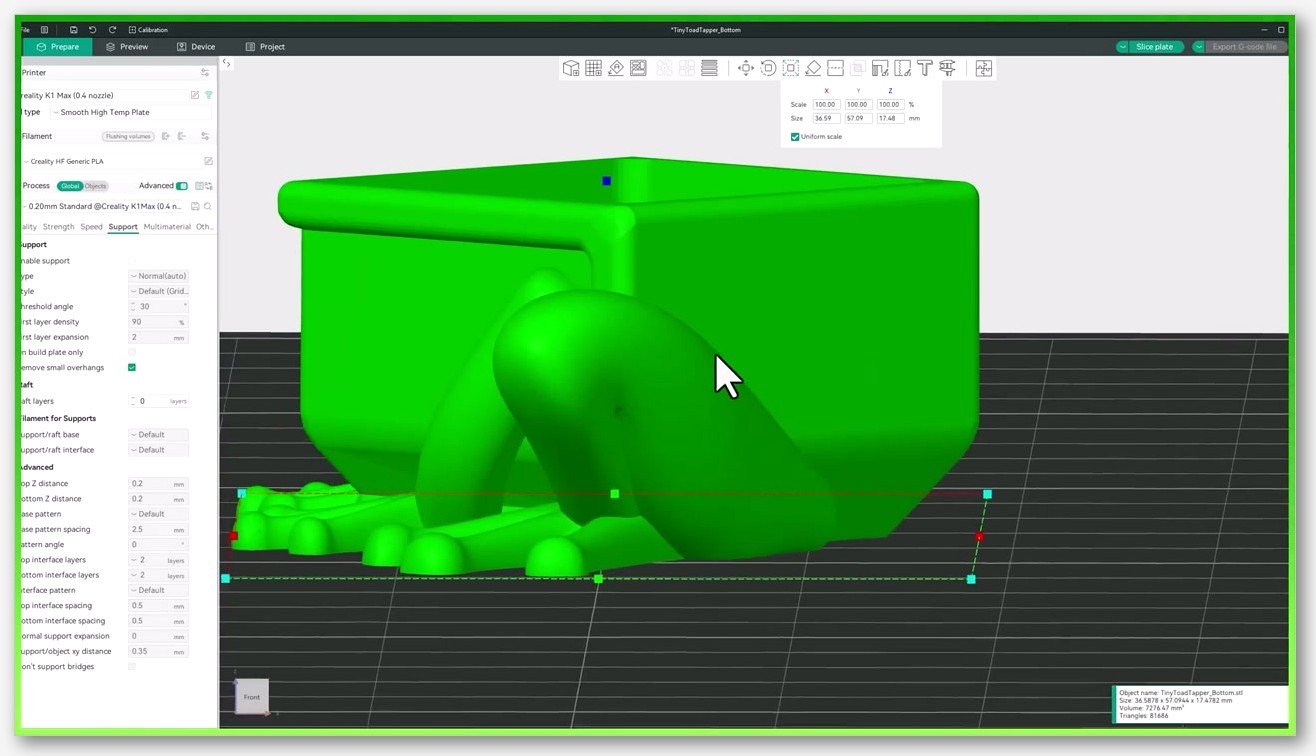Edit the Creality K1 Max printer preset
1316x756 pixels.
(195, 95)
